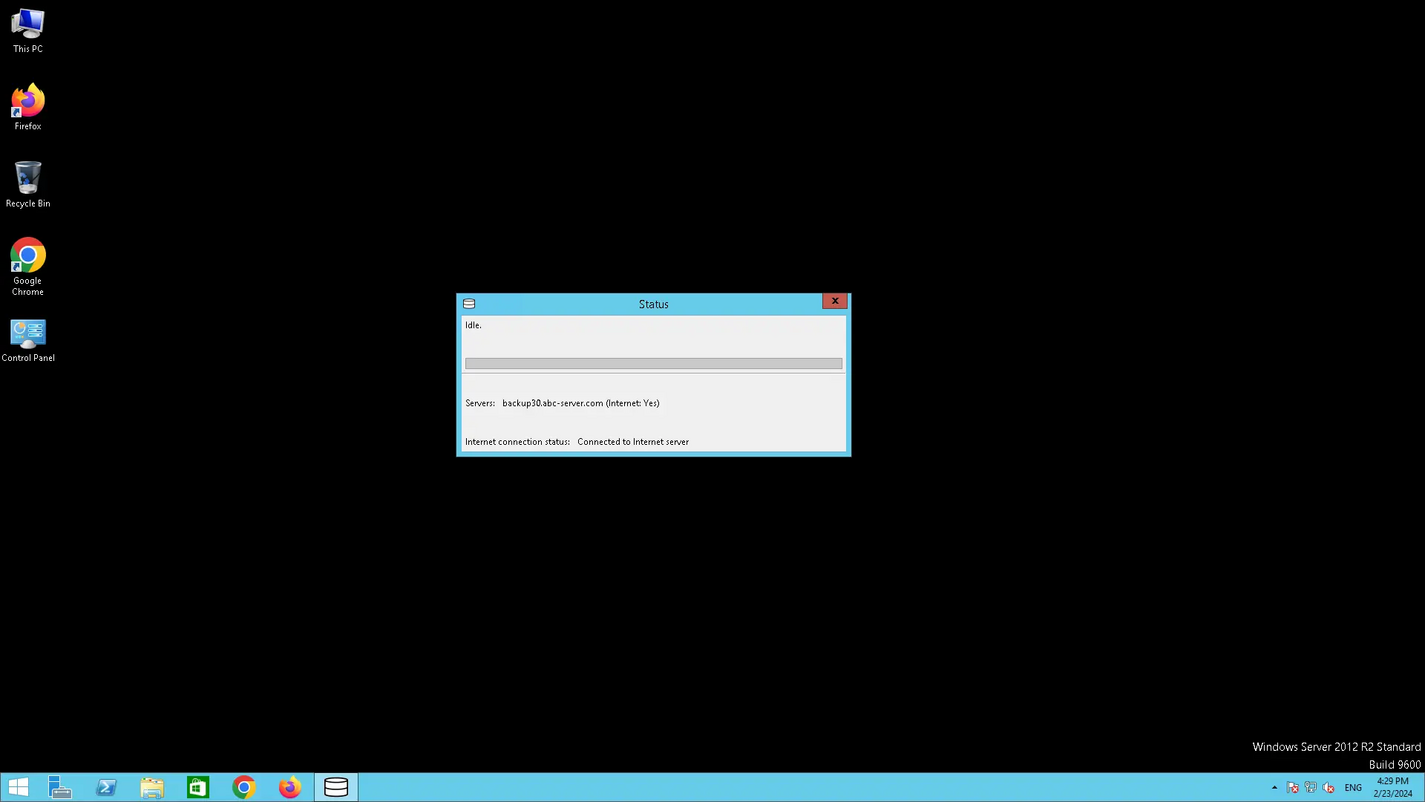
Task: Click the network status icon in the tray
Action: pyautogui.click(x=1310, y=787)
